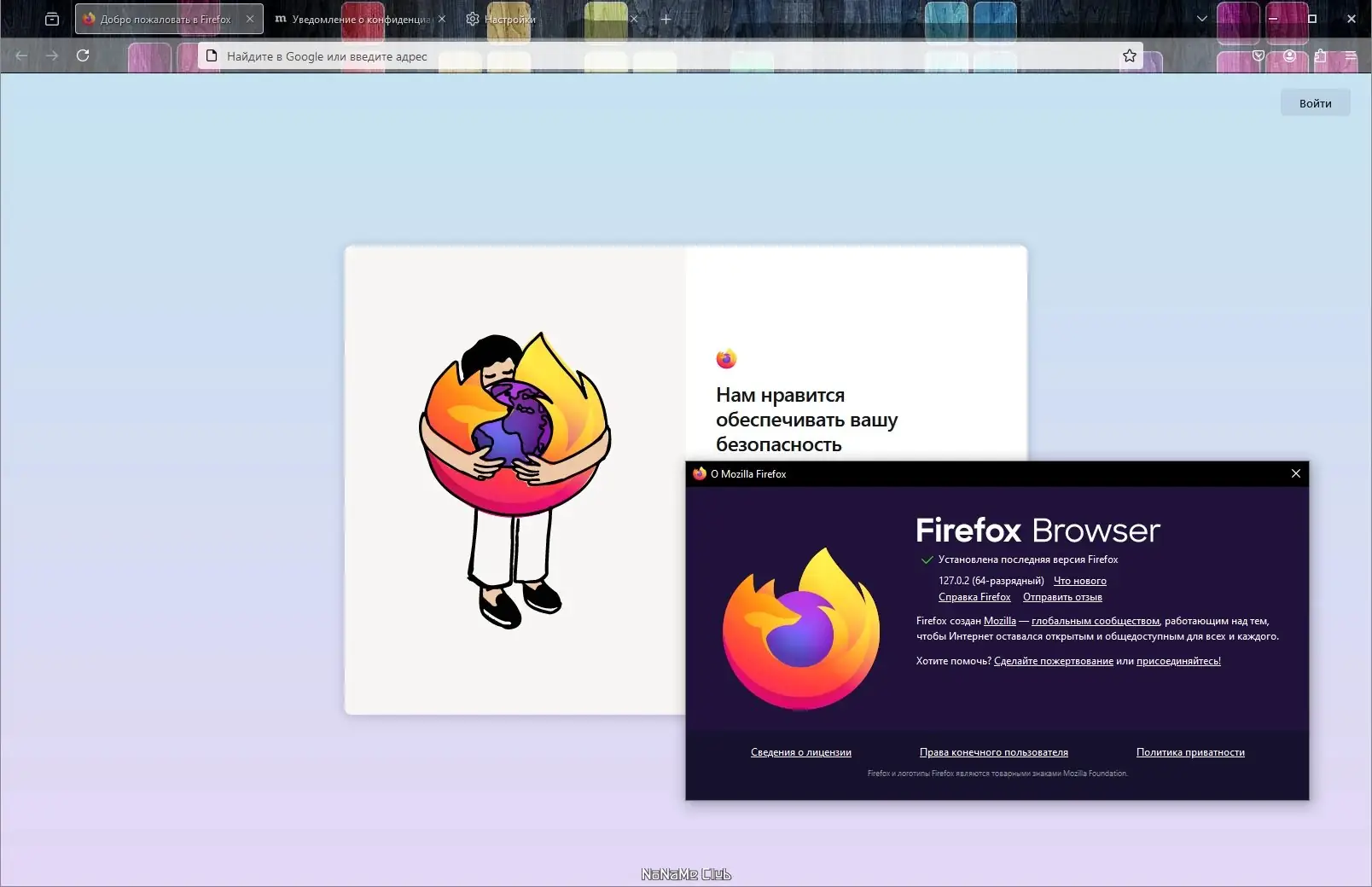This screenshot has height=887, width=1372.
Task: Bookmark this page with the star icon
Action: 1130,55
